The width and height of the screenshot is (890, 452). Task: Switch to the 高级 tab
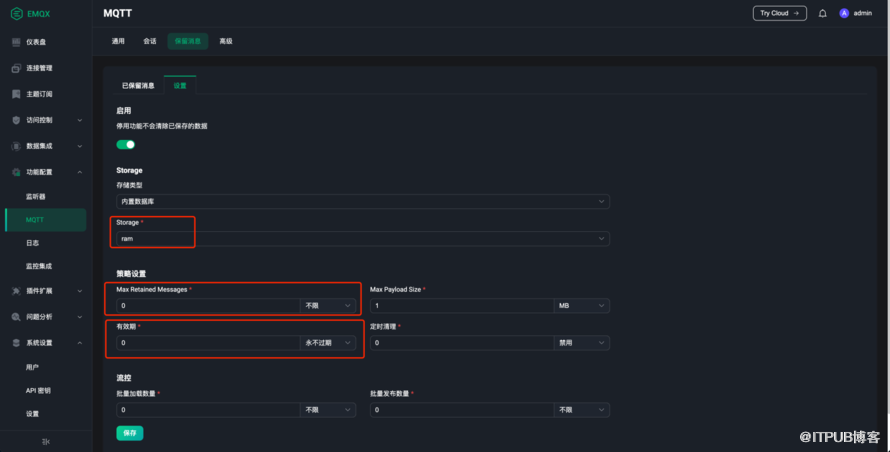pos(226,41)
